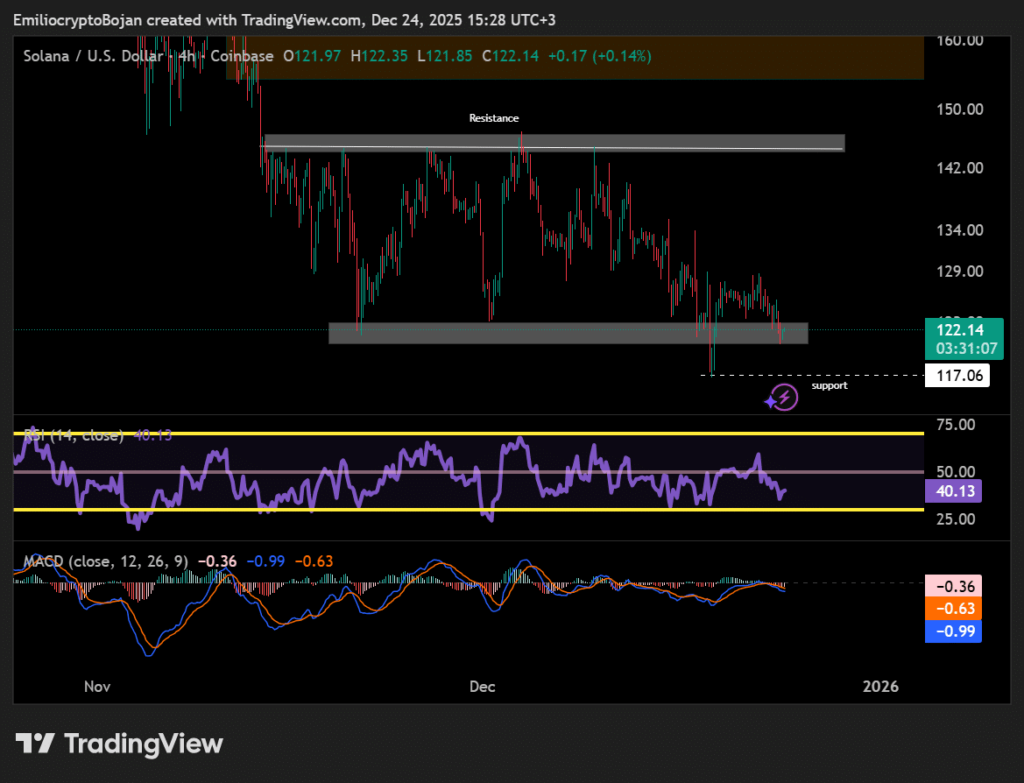Select the purple 40.13 RSI value badge
1024x783 pixels.
951,491
